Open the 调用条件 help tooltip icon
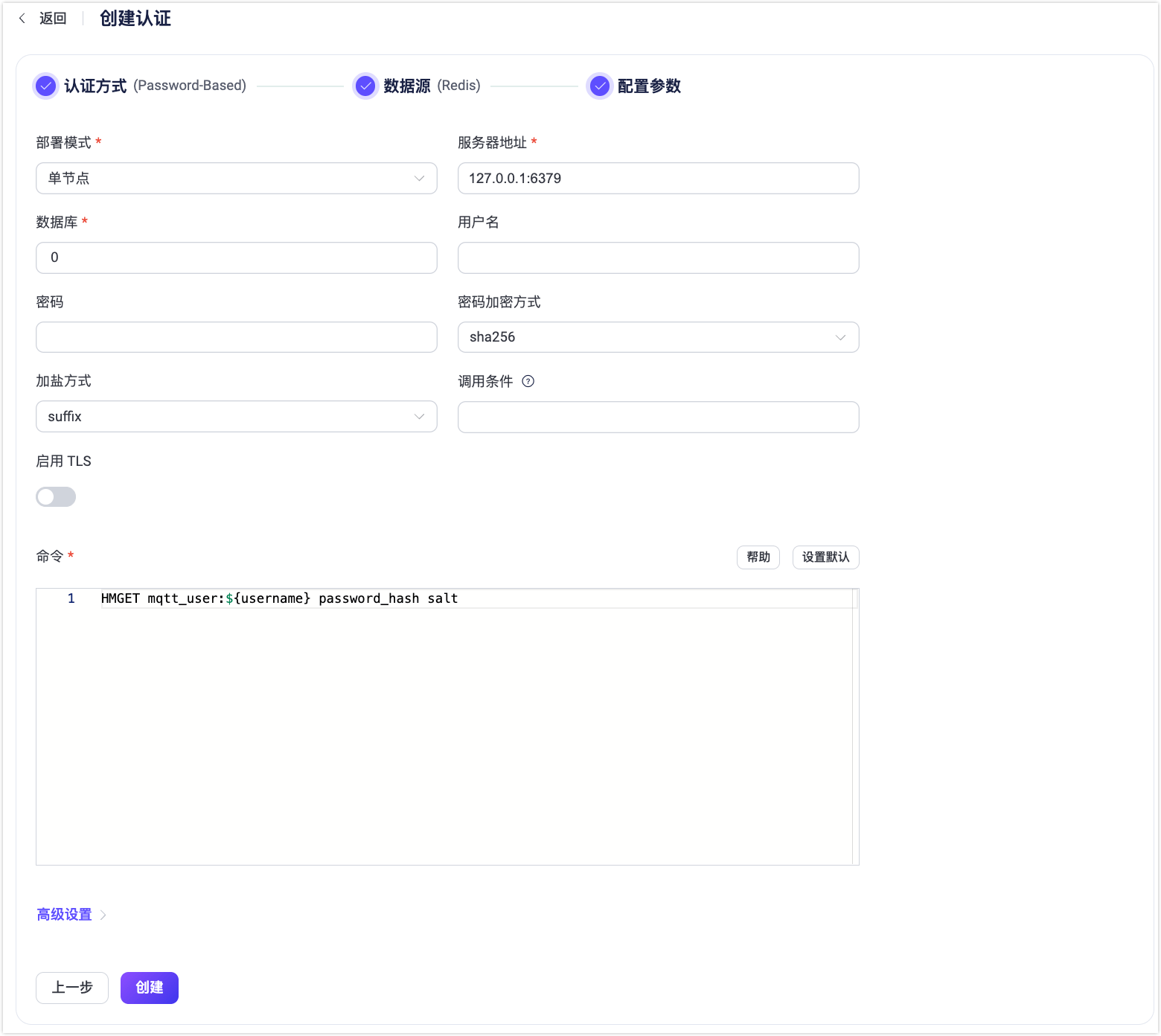This screenshot has width=1161, height=1036. (528, 381)
